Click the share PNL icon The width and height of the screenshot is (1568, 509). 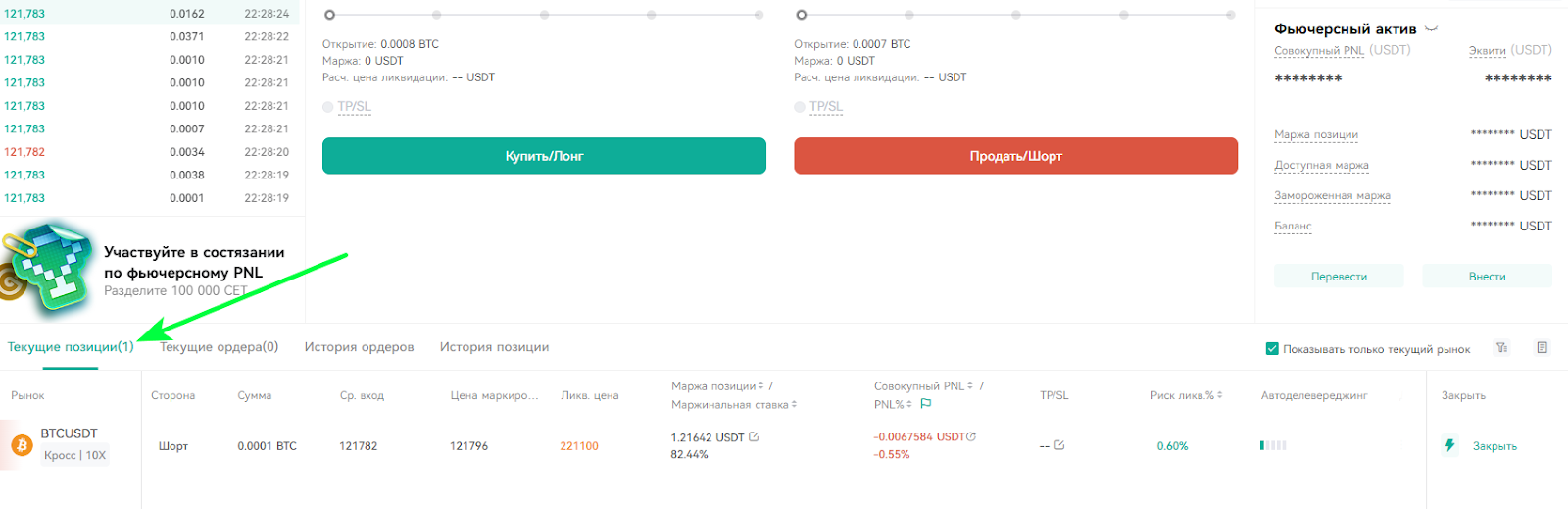coord(971,437)
